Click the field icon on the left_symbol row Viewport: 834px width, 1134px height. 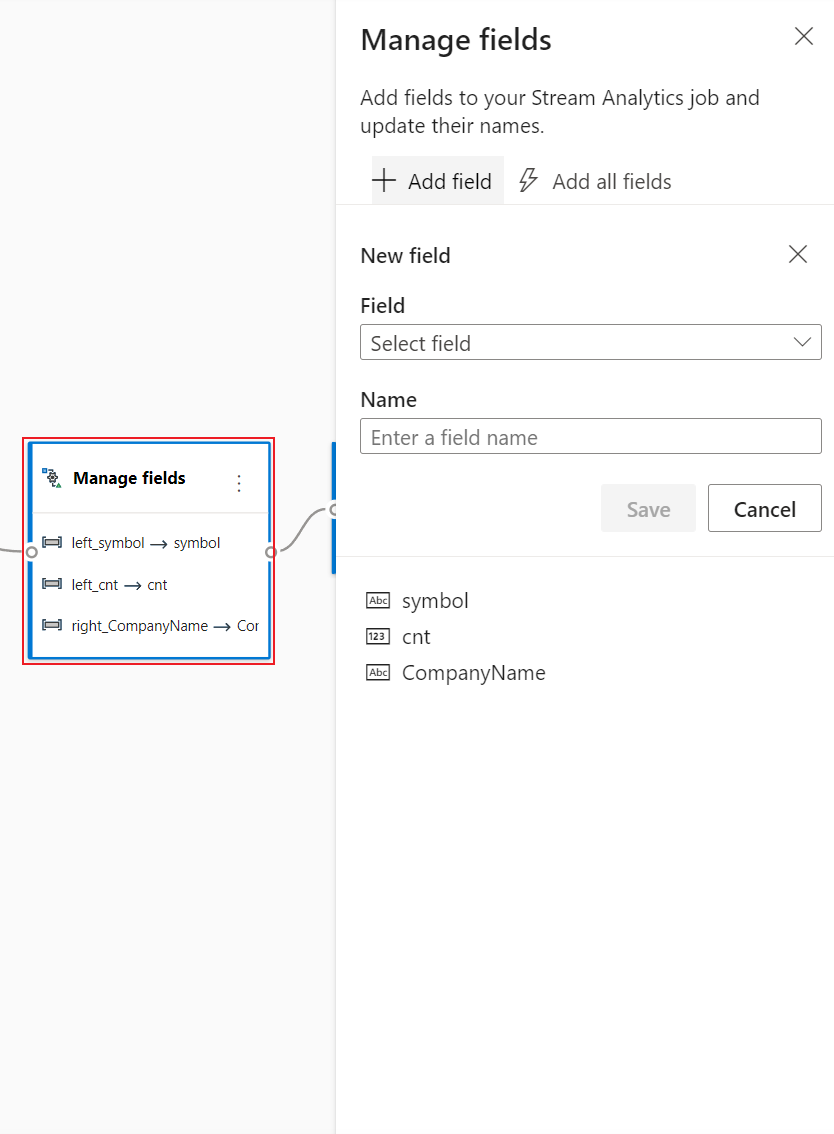(x=51, y=542)
